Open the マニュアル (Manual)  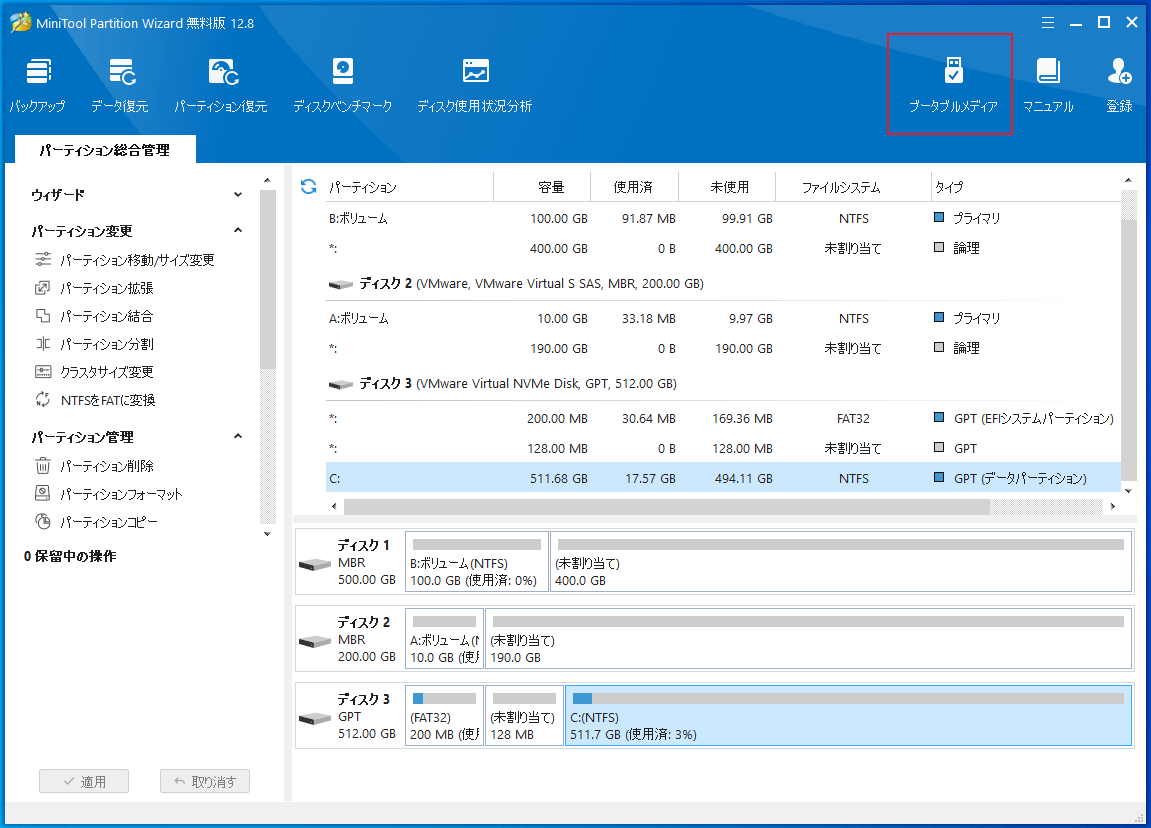click(1048, 85)
